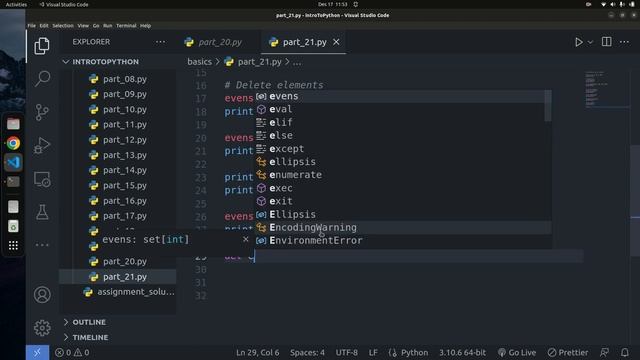
Task: Split the editor to the right
Action: [x=607, y=42]
